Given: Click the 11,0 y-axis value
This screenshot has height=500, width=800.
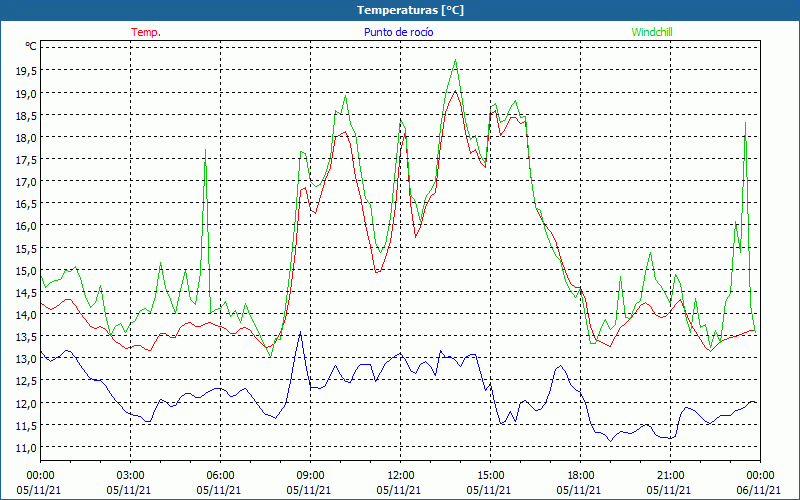Looking at the screenshot, I should 27,447.
